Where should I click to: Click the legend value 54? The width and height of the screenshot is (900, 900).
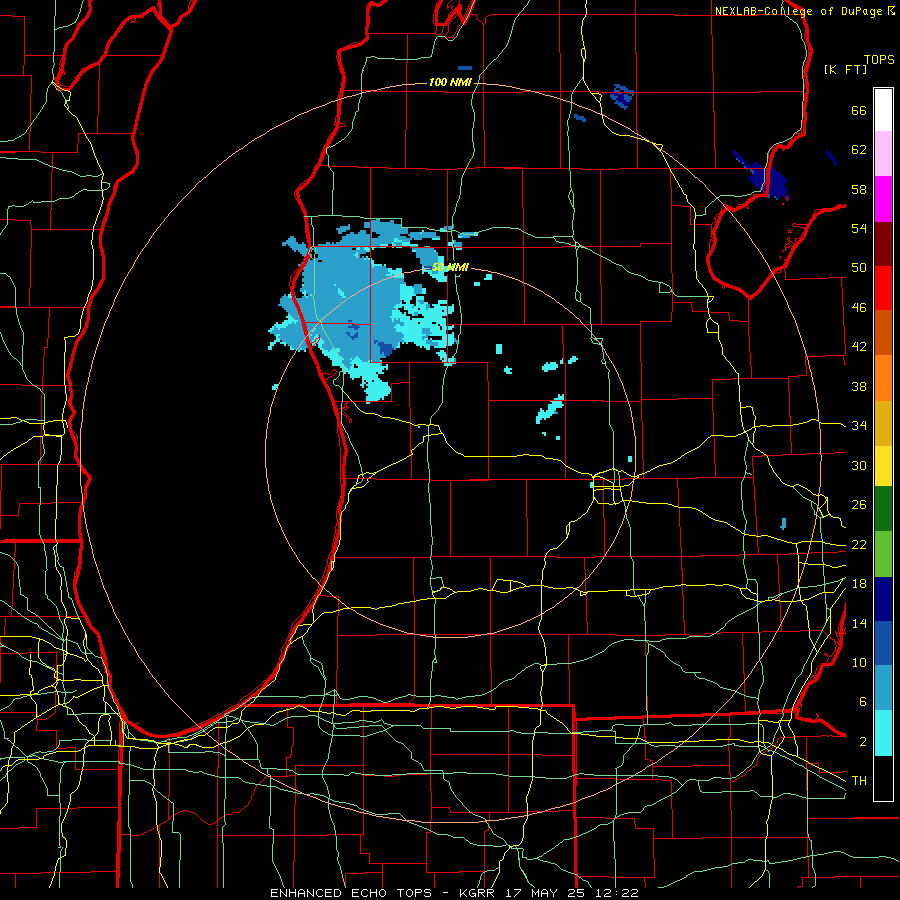click(x=859, y=228)
